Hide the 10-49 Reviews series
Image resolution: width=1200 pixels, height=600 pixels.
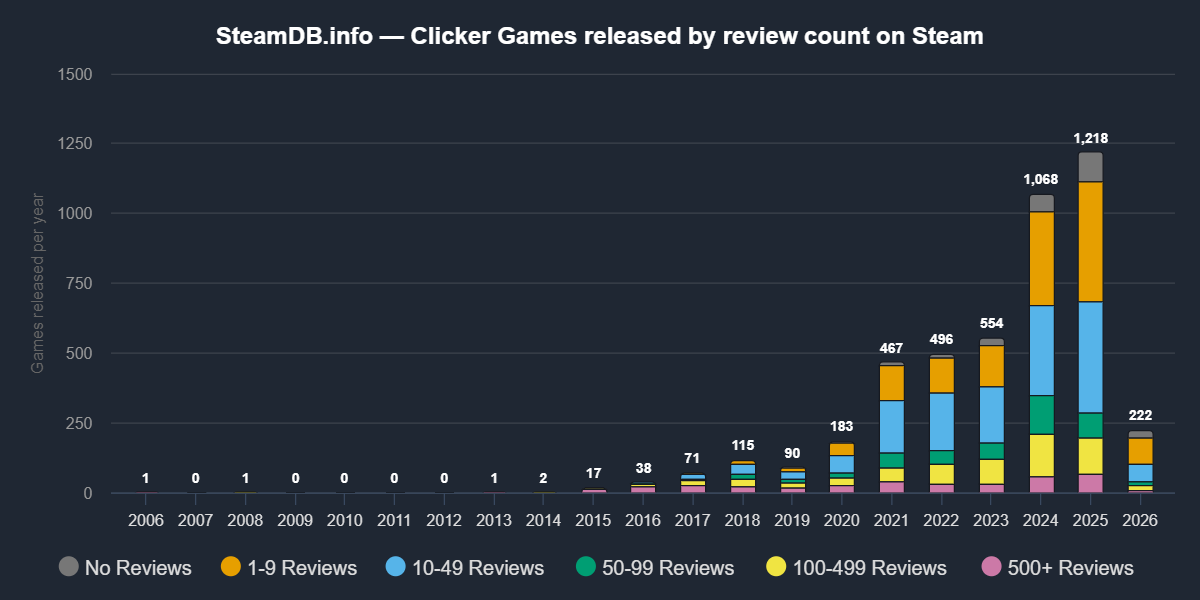coord(477,568)
